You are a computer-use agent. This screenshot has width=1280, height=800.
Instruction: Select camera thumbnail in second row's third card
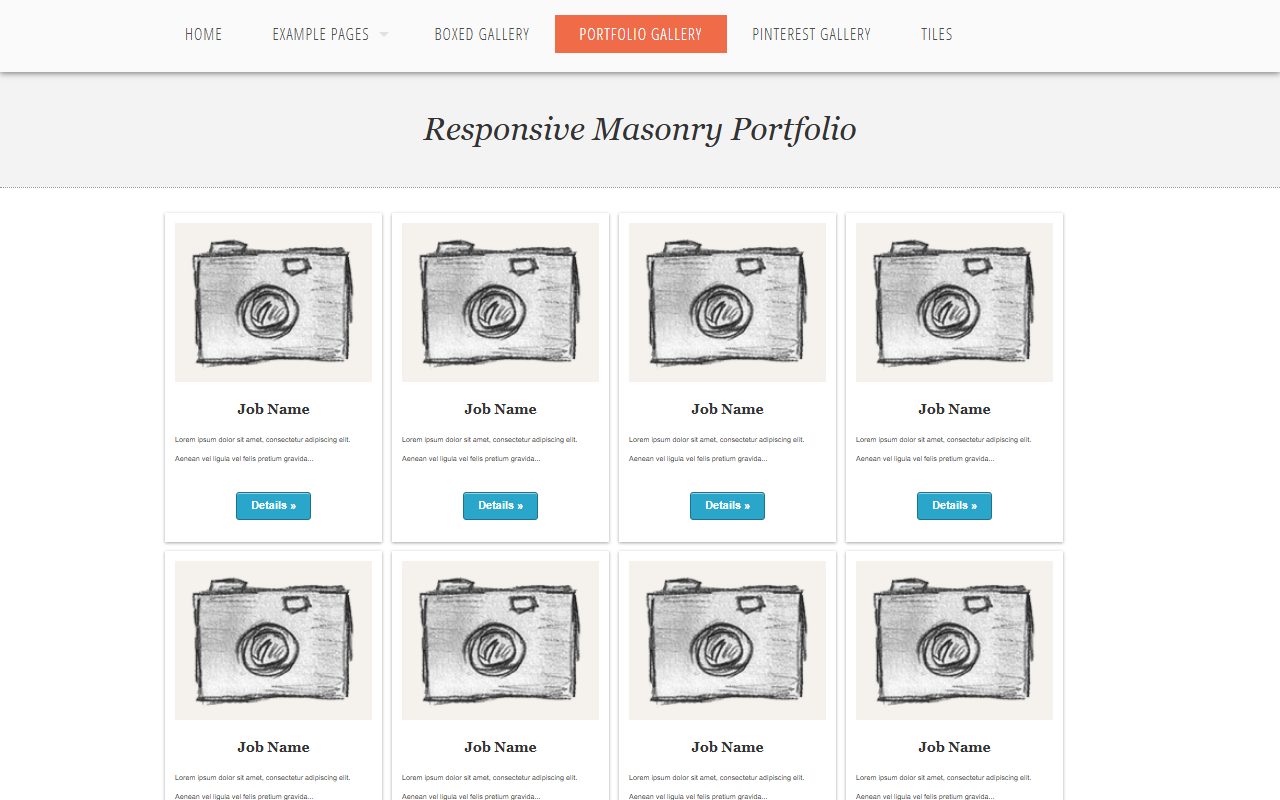click(727, 640)
